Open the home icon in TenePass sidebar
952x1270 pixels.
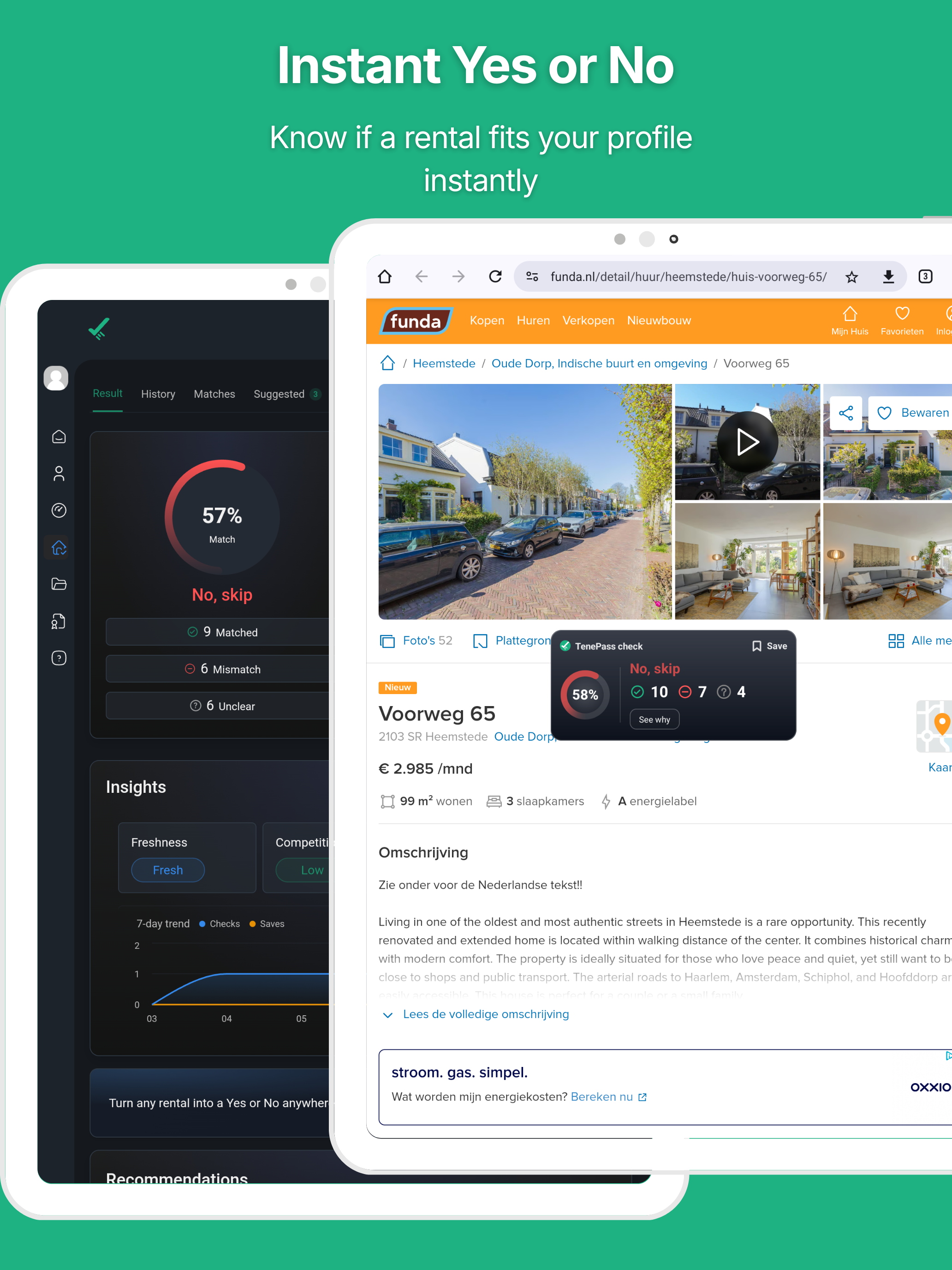point(59,437)
